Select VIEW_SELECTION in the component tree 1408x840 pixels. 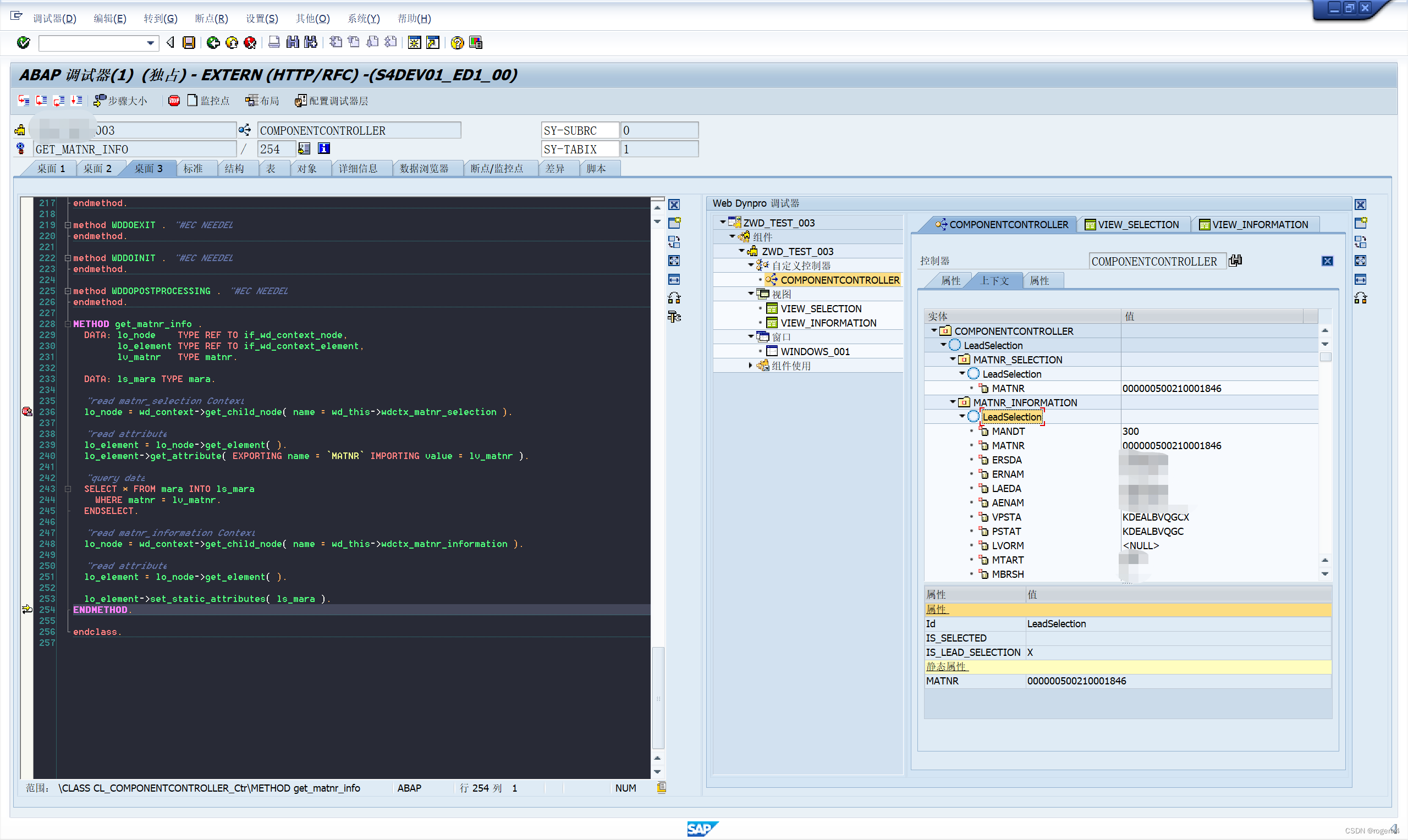821,308
